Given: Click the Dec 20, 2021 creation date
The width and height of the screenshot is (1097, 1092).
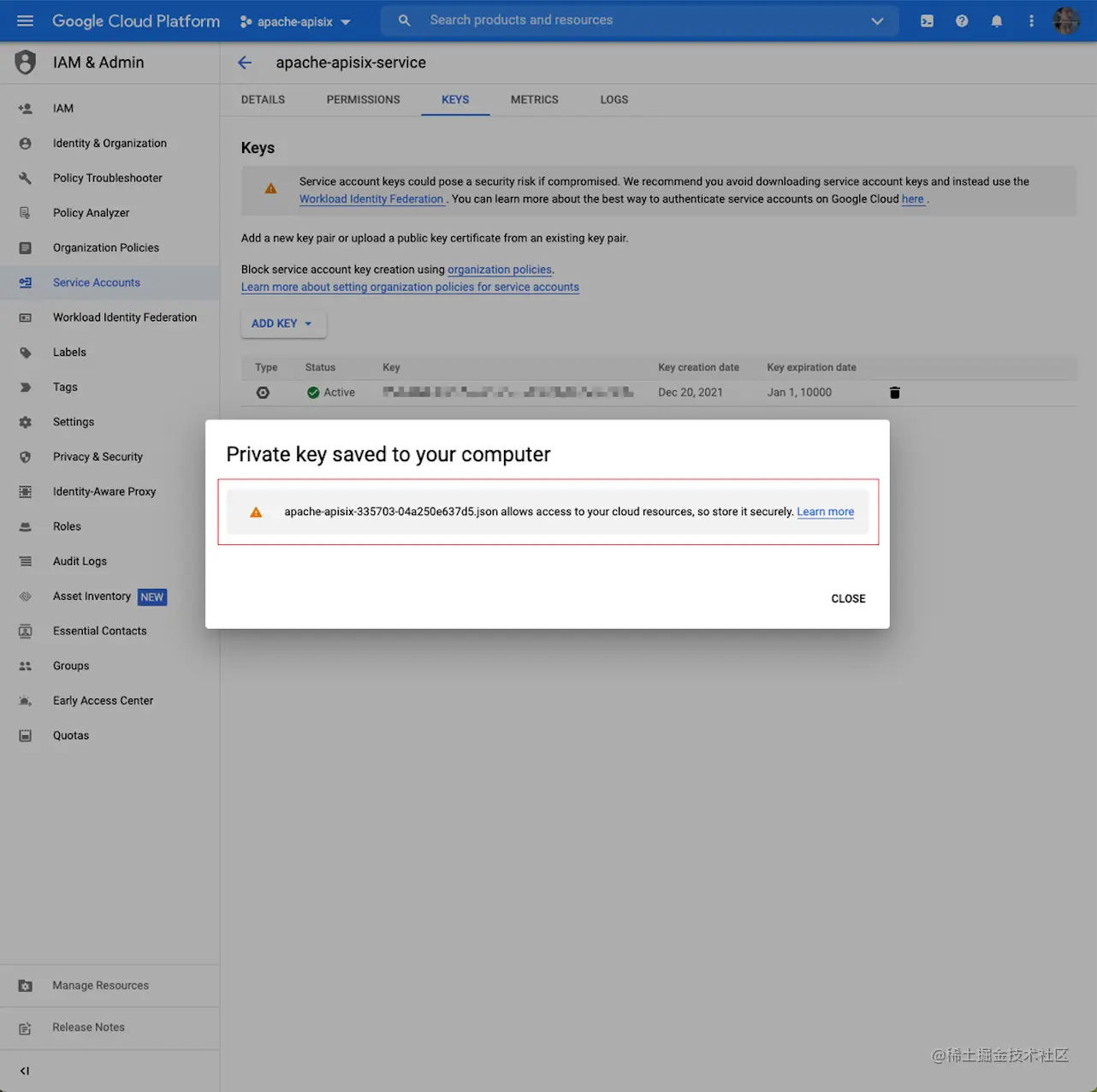Looking at the screenshot, I should (x=691, y=393).
